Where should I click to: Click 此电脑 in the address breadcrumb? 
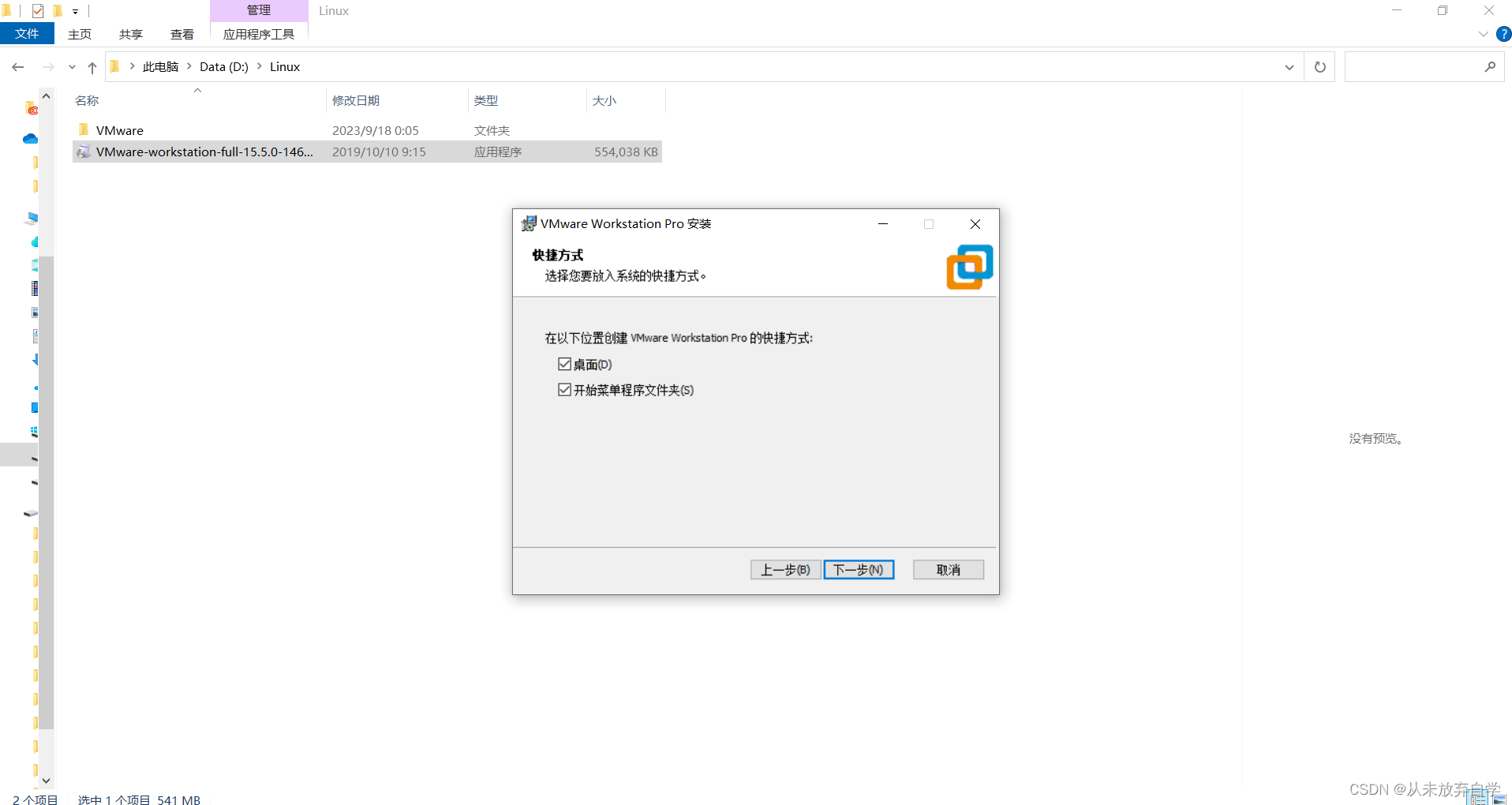(x=160, y=67)
